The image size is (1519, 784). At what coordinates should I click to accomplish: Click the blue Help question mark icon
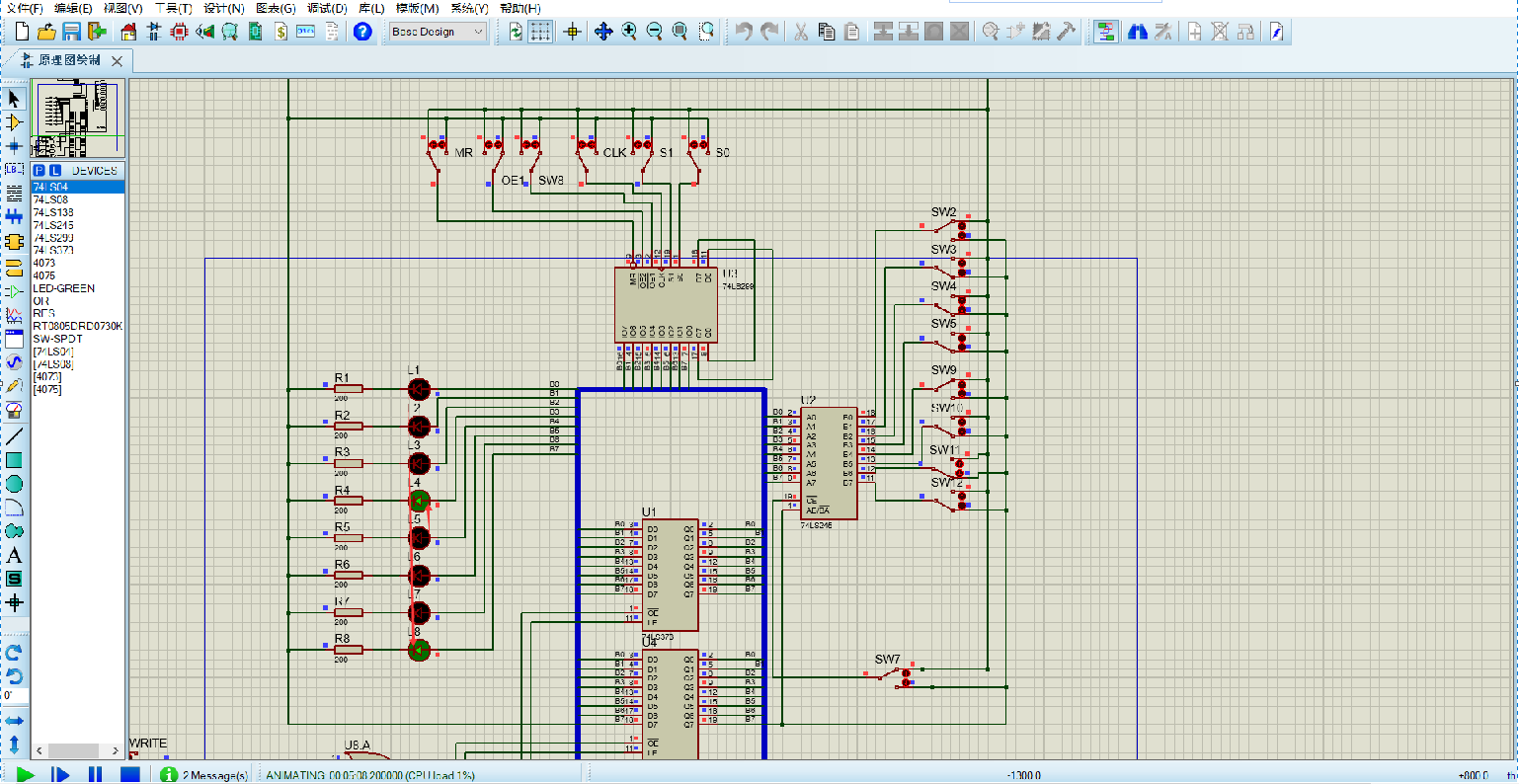pyautogui.click(x=362, y=32)
